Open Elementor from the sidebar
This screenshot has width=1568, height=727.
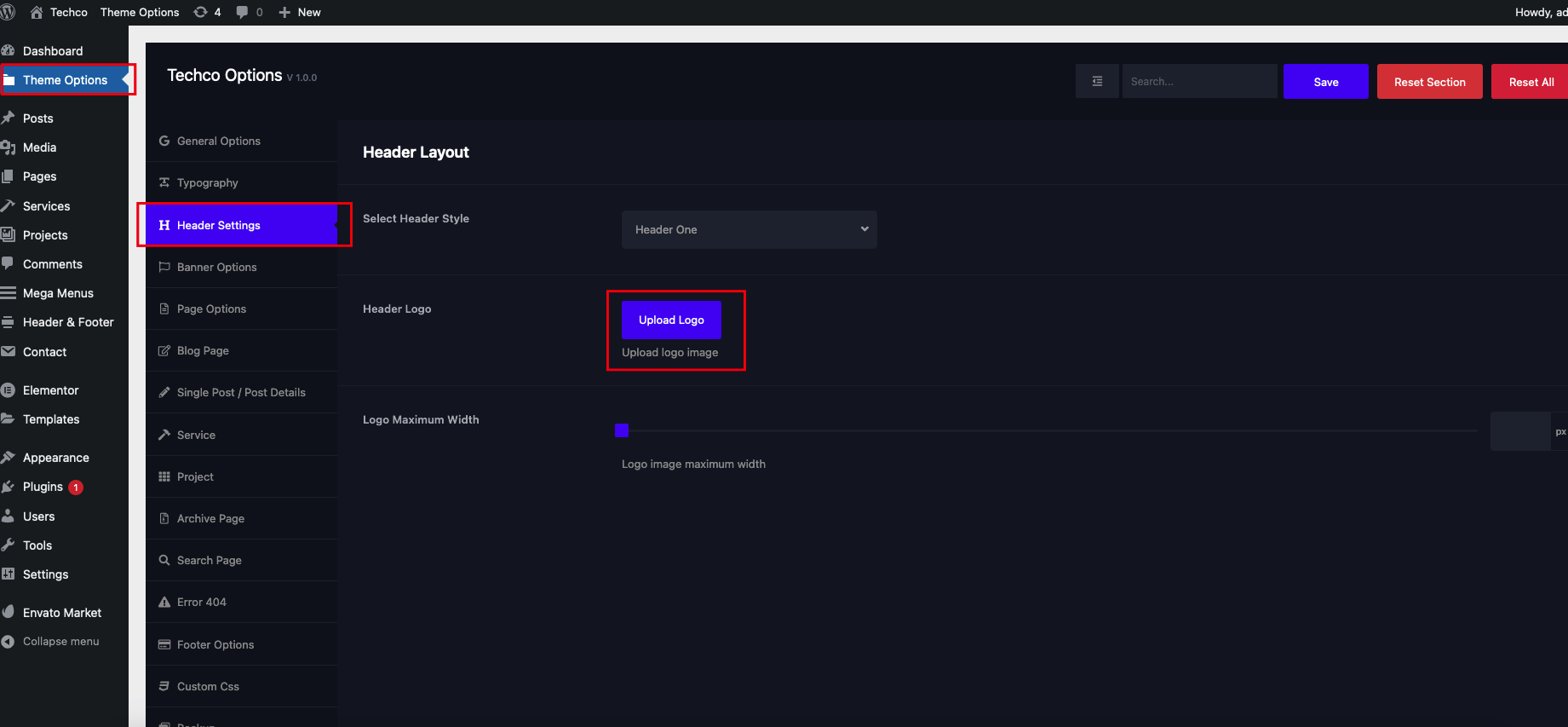coord(50,390)
